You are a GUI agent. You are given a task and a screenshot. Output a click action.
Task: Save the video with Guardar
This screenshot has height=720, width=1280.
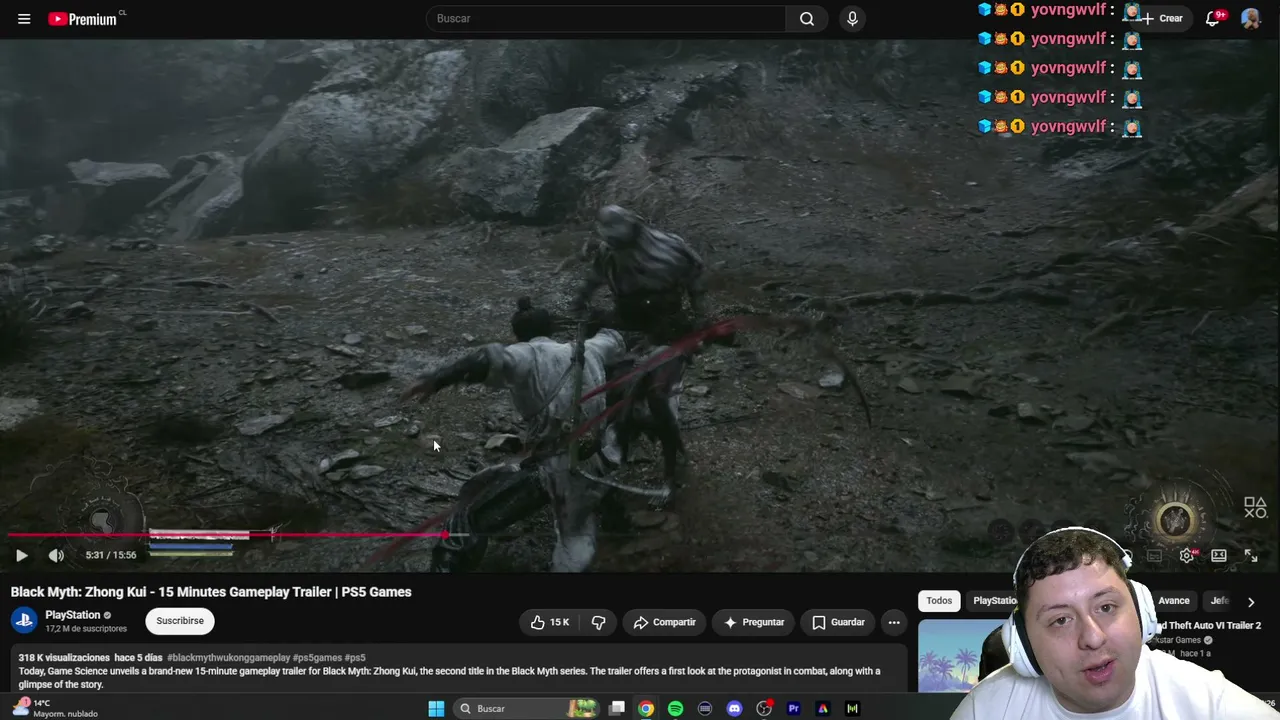(838, 622)
